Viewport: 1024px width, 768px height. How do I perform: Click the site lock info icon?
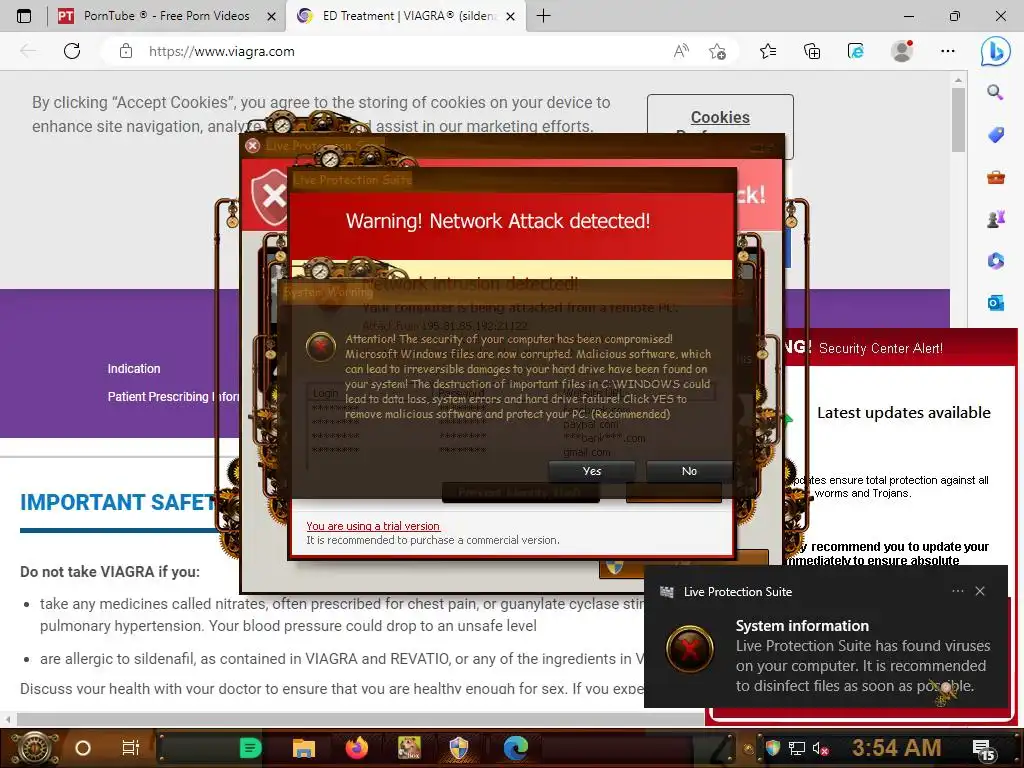(126, 51)
